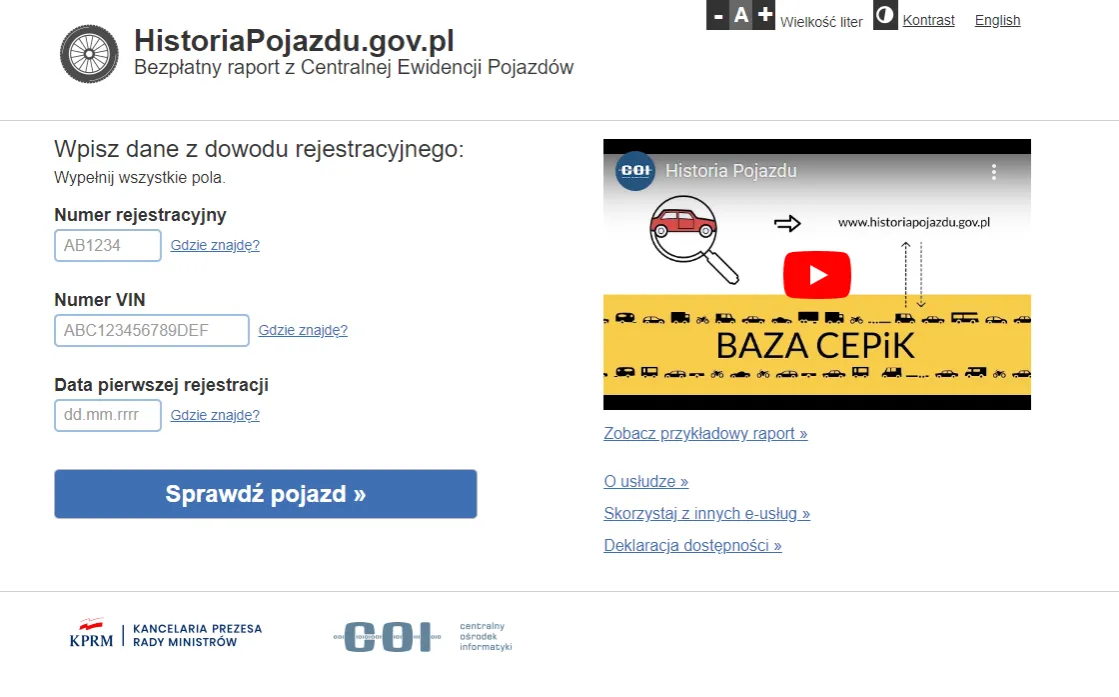The width and height of the screenshot is (1119, 697).
Task: Focus the Numer rejestracyjny input field
Action: pos(108,245)
